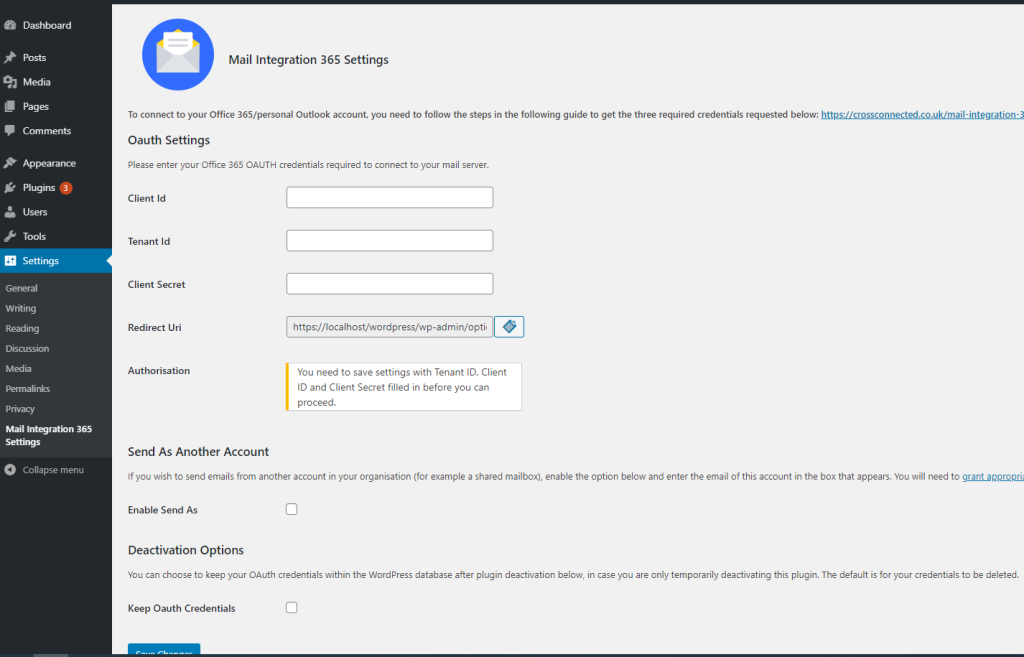Image resolution: width=1024 pixels, height=657 pixels.
Task: Click the Redirect Uri label
Action: pos(154,327)
